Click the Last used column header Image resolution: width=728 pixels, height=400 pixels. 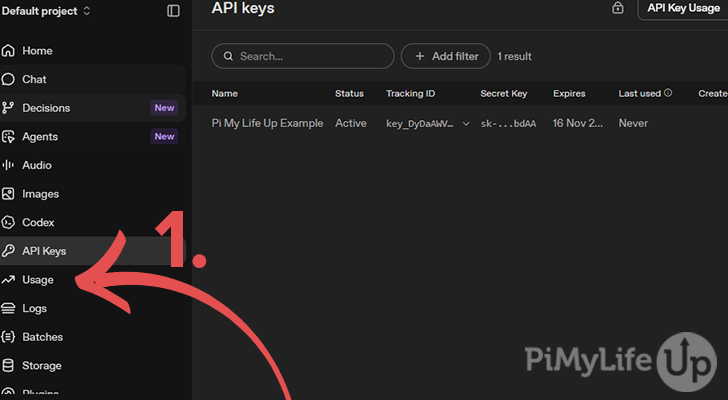click(639, 93)
